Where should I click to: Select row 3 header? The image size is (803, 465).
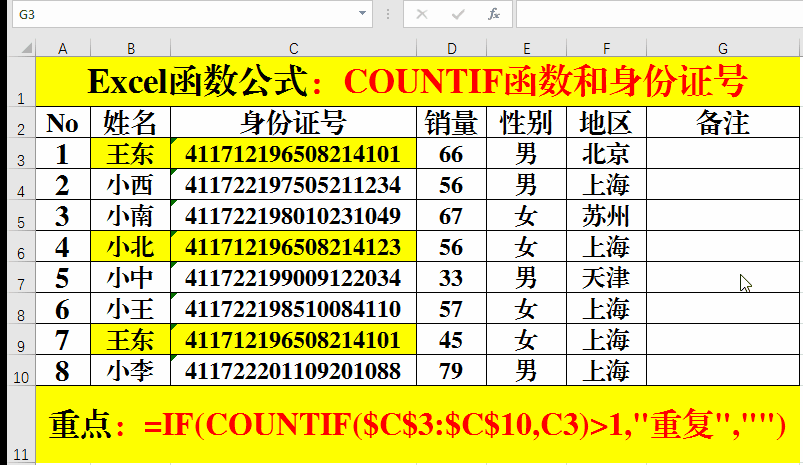pos(18,156)
